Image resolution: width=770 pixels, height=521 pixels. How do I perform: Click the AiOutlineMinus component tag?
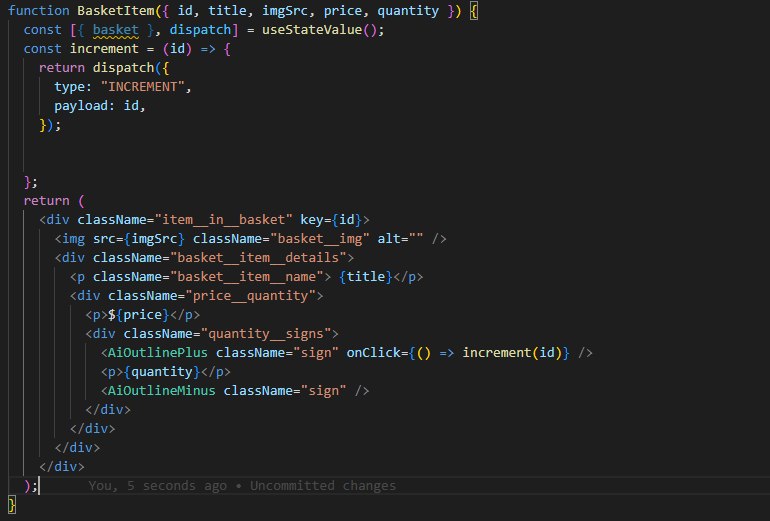click(162, 391)
